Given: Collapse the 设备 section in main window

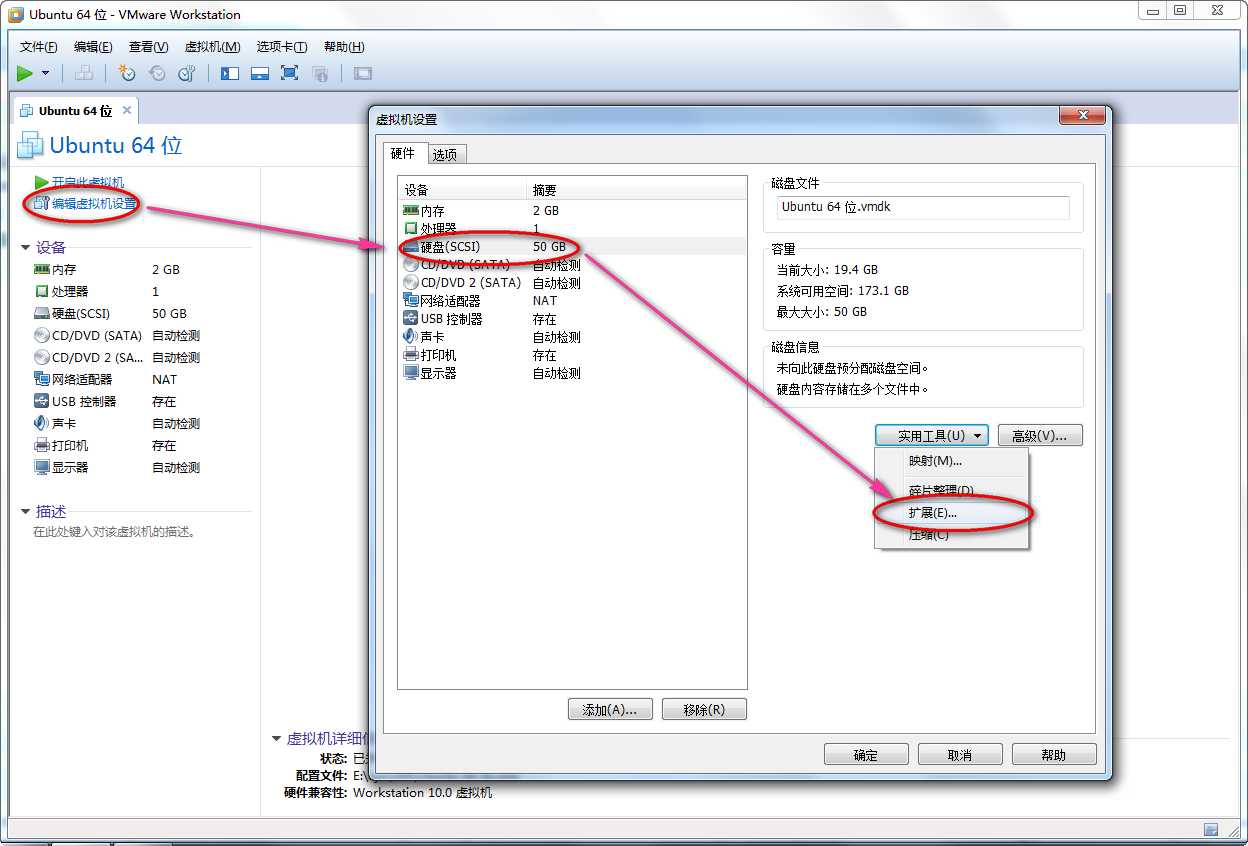Looking at the screenshot, I should pyautogui.click(x=26, y=248).
